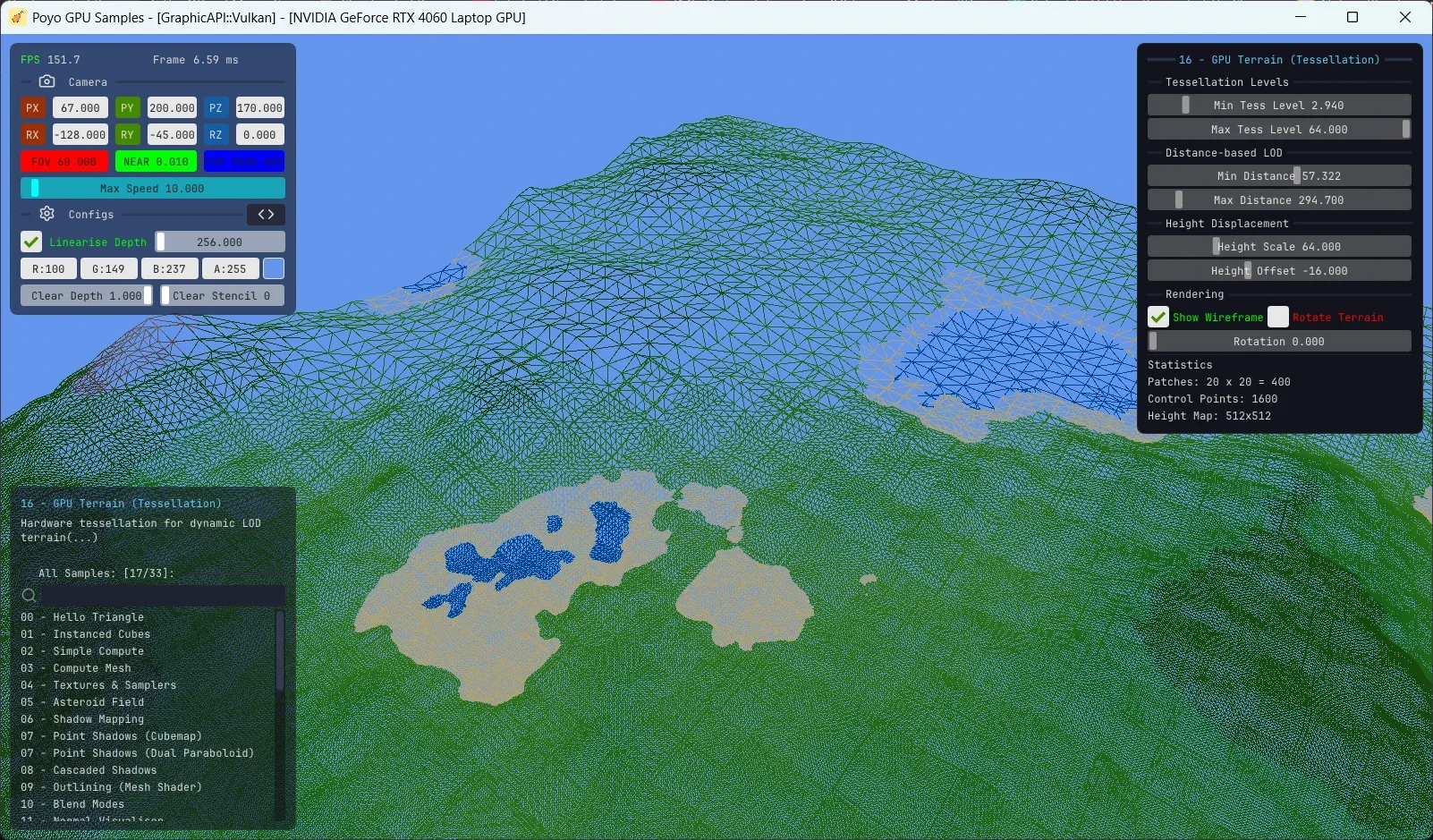Click the Poyo app icon in the title bar
This screenshot has width=1433, height=840.
pyautogui.click(x=17, y=17)
